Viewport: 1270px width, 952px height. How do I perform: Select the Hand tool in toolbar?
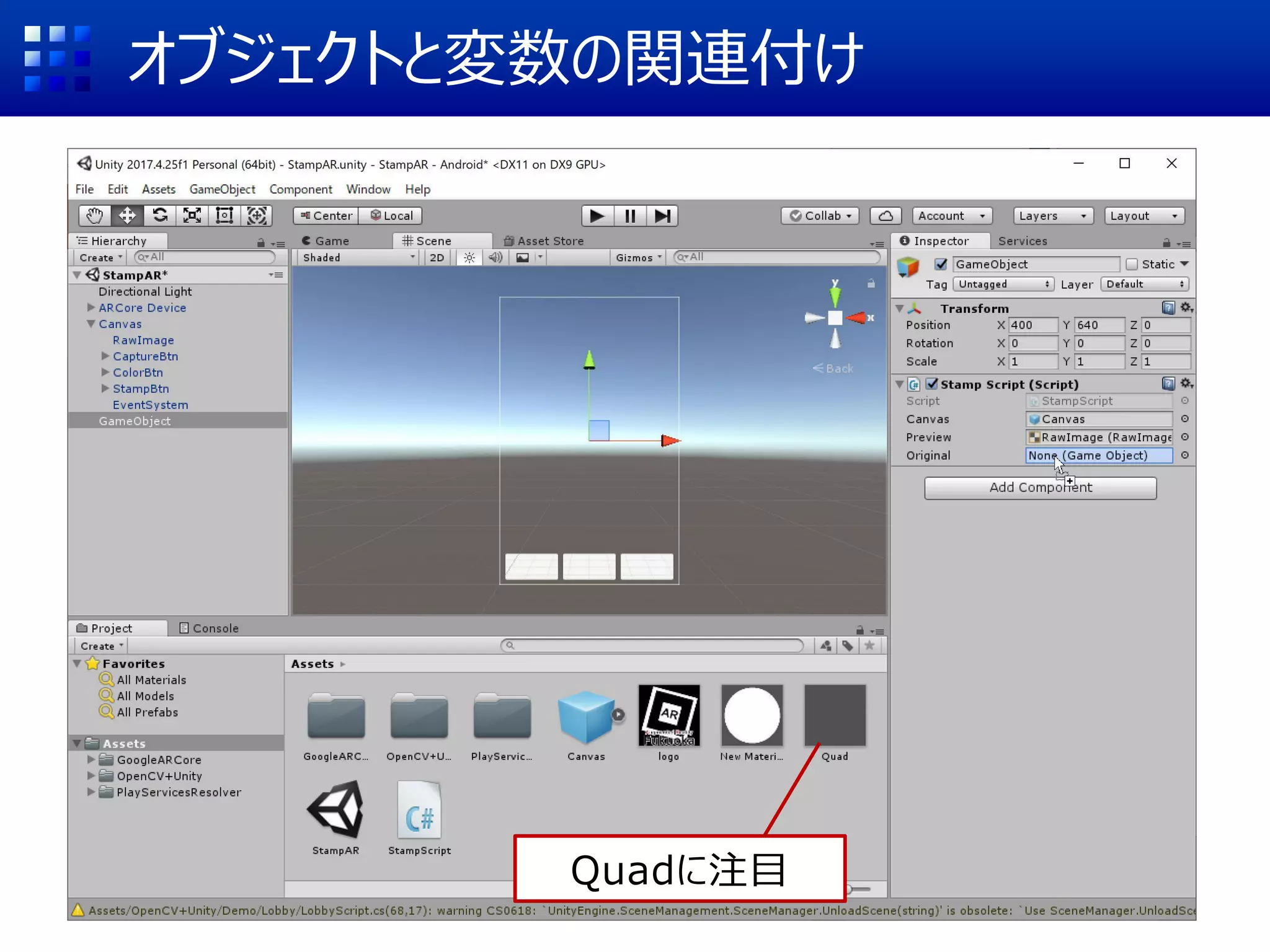pyautogui.click(x=95, y=216)
